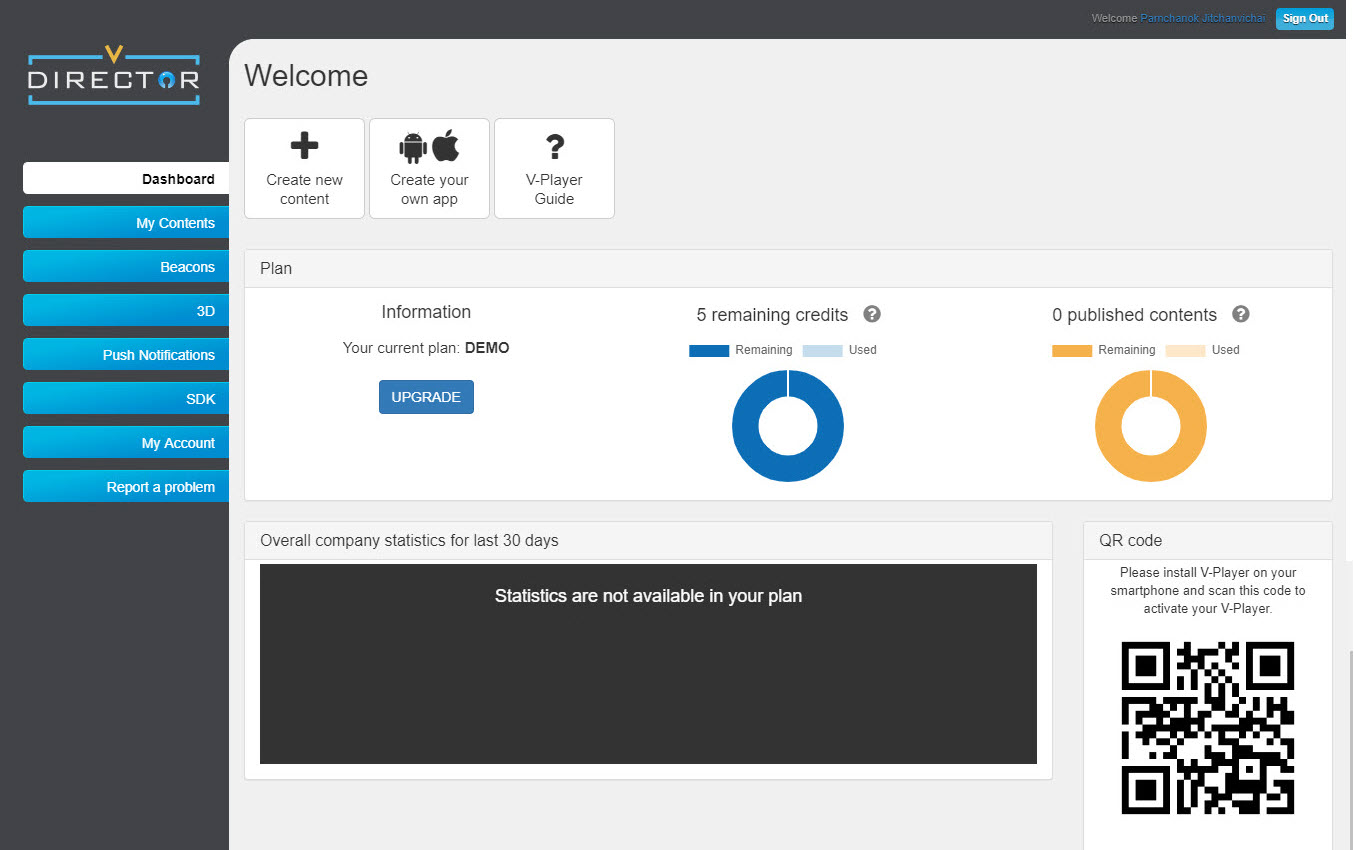Click the Welcome page heading
The width and height of the screenshot is (1354, 850).
point(306,76)
